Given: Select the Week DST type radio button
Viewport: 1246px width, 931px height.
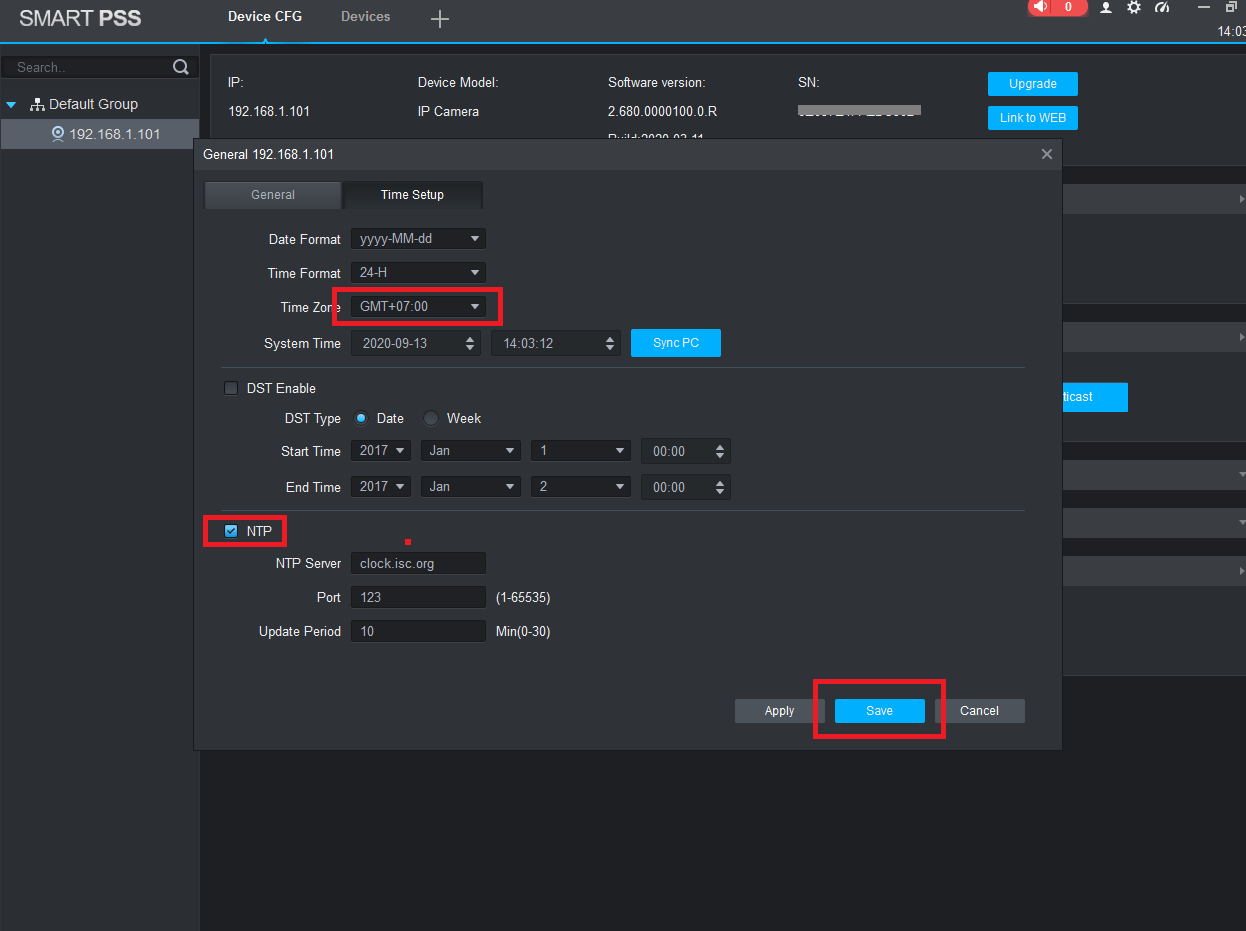Looking at the screenshot, I should 431,418.
